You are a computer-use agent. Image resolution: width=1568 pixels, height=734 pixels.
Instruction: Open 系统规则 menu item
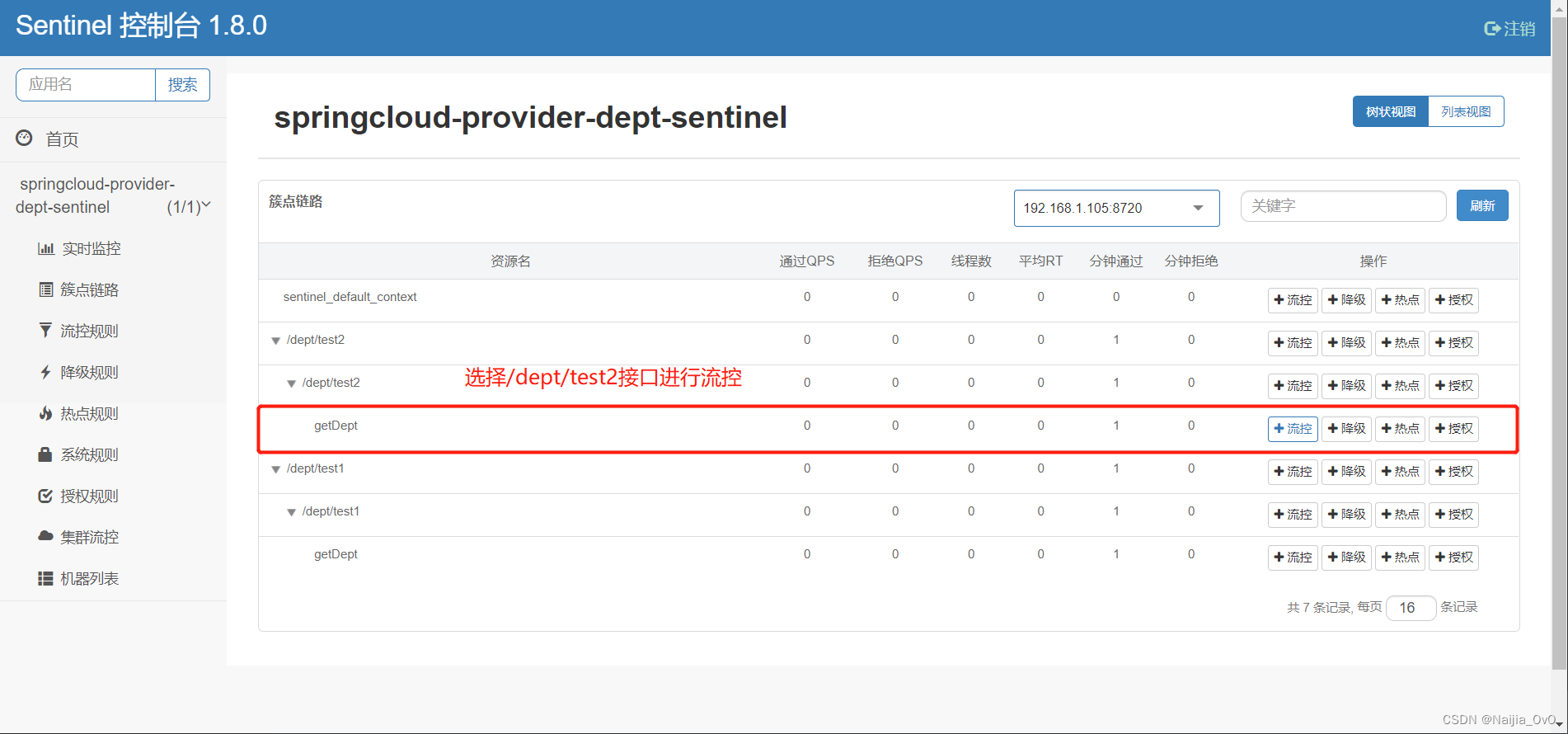click(89, 454)
